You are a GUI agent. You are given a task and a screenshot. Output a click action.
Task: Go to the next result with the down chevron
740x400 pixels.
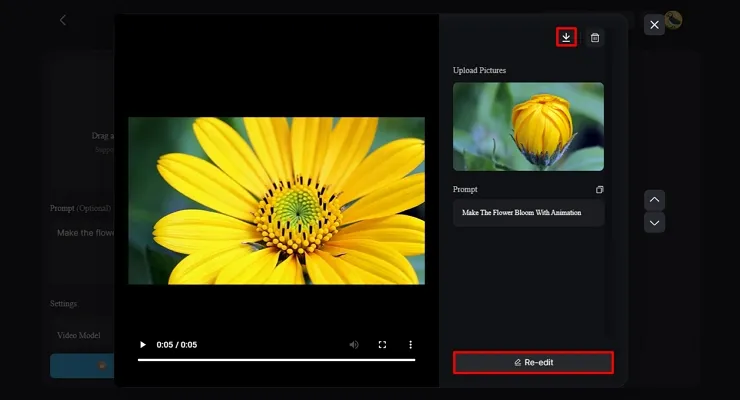point(654,222)
